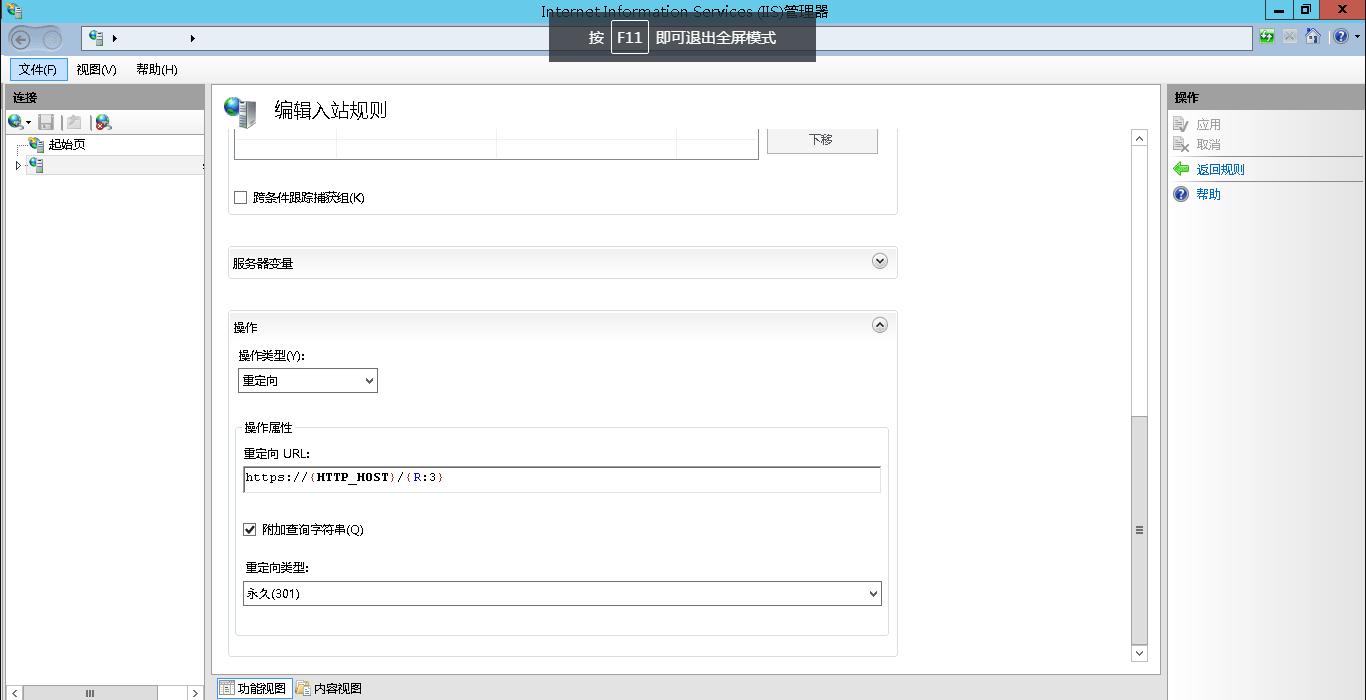Click the save connections floppy disk icon

(46, 122)
